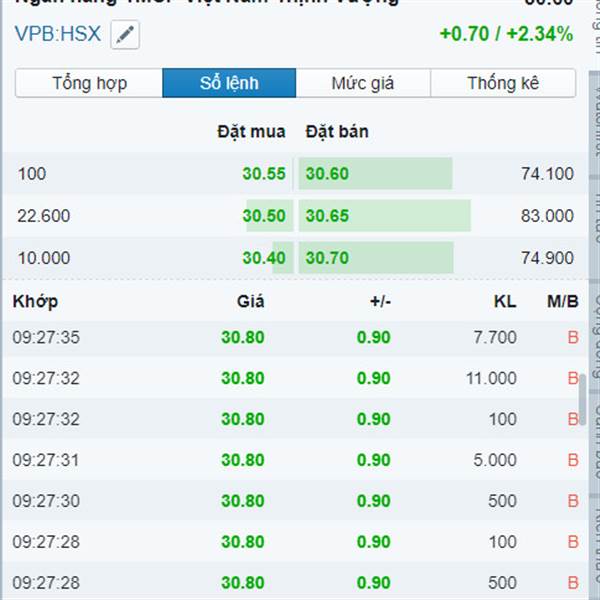Screen dimensions: 600x600
Task: Click the bid price 30.55
Action: pyautogui.click(x=264, y=174)
